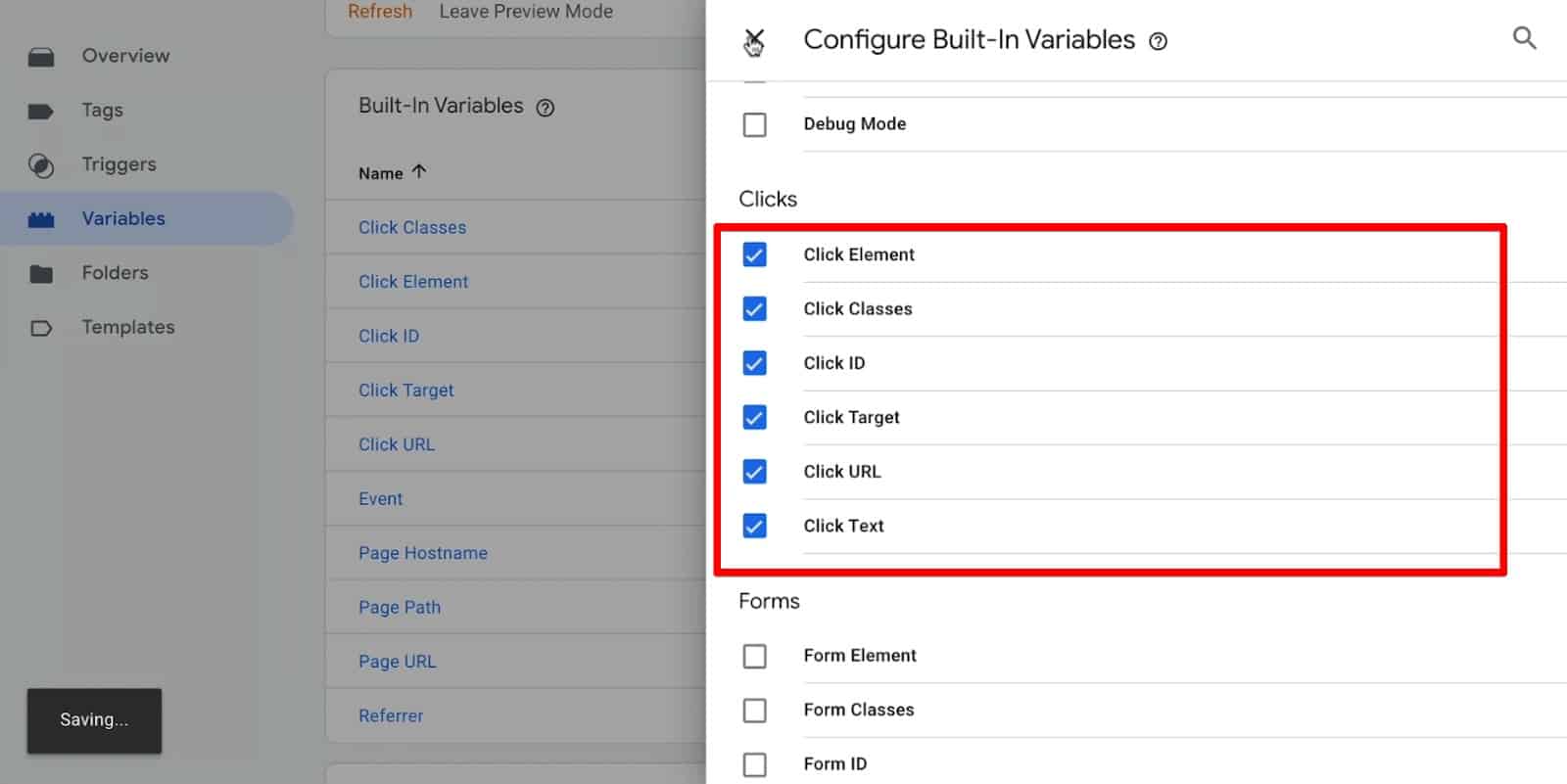This screenshot has width=1567, height=784.
Task: Open help icon beside Configure Built-In Variables
Action: tap(1158, 41)
